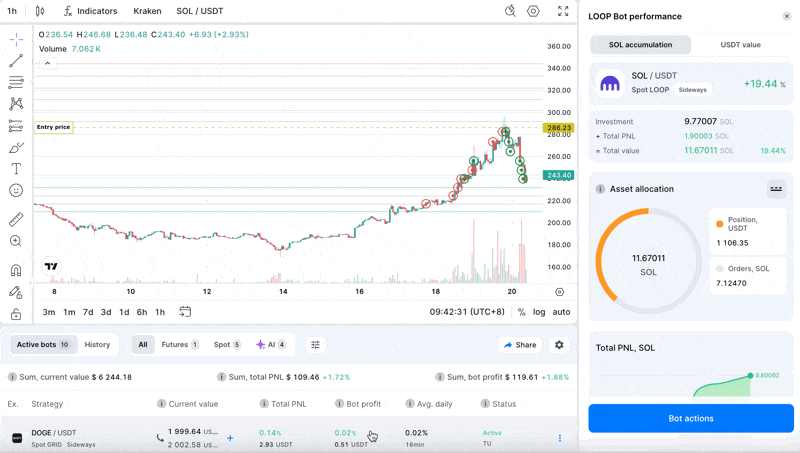Open the Indicators menu
800x453 pixels.
(90, 11)
